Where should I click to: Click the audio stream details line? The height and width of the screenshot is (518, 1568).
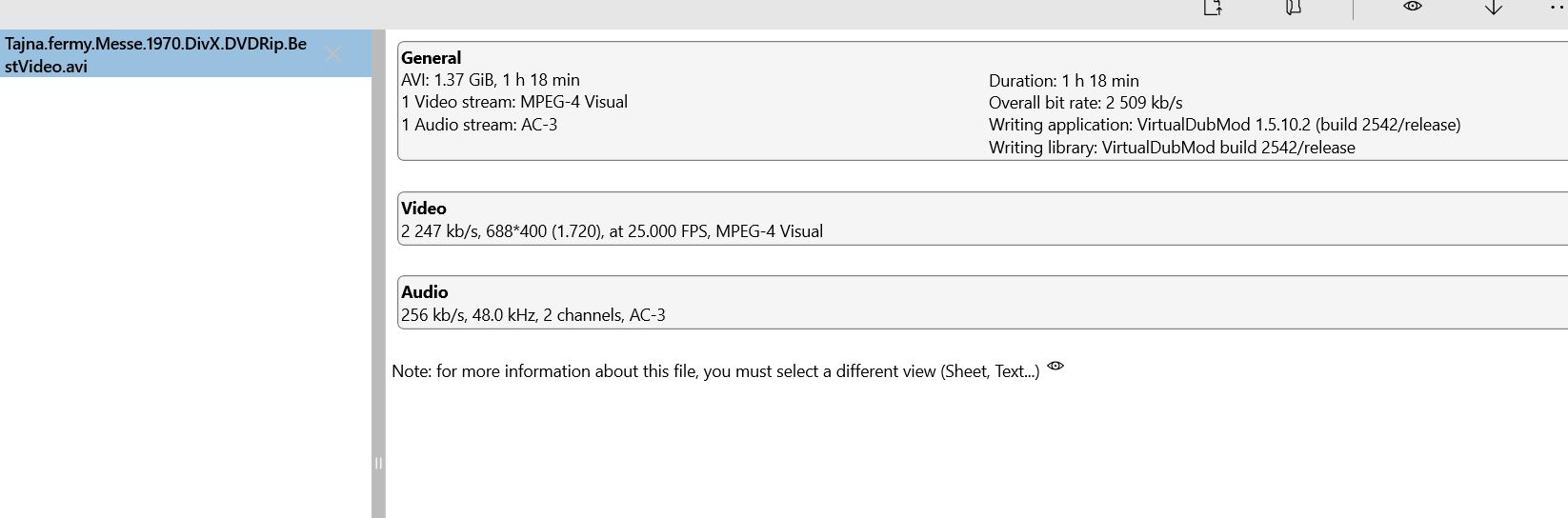click(533, 315)
